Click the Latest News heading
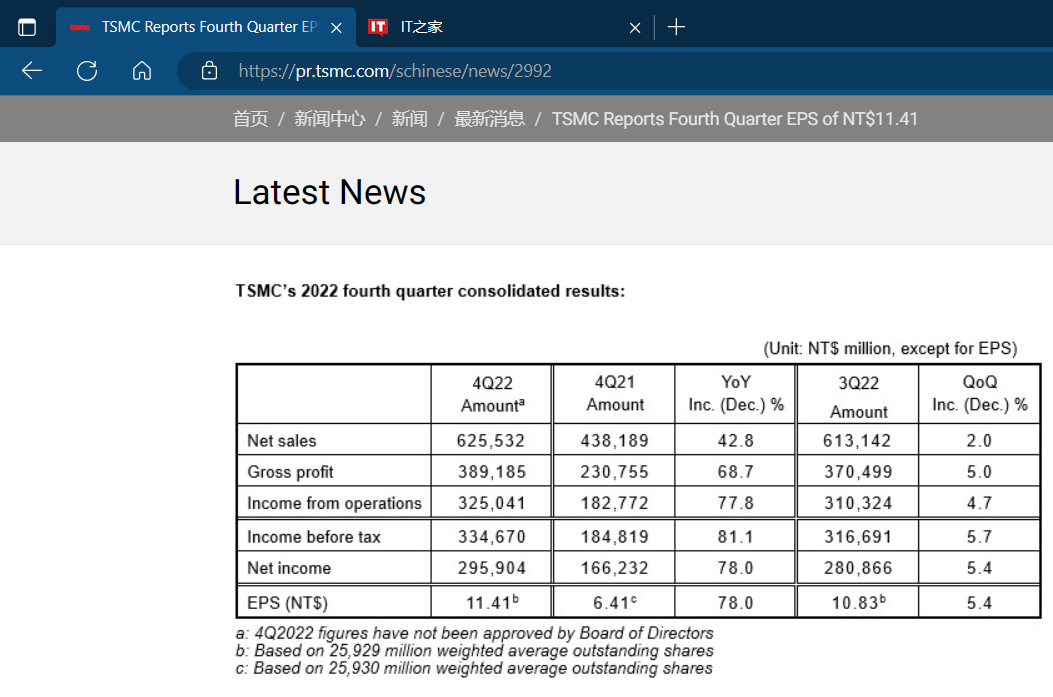 (330, 192)
